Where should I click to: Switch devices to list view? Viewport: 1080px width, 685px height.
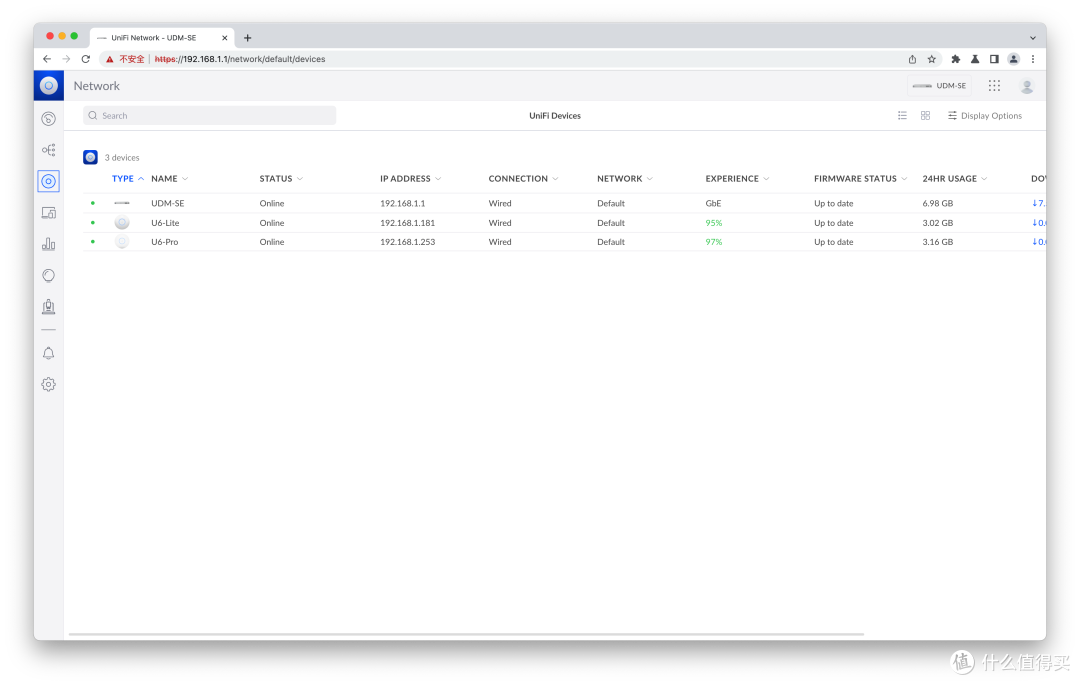pos(902,115)
